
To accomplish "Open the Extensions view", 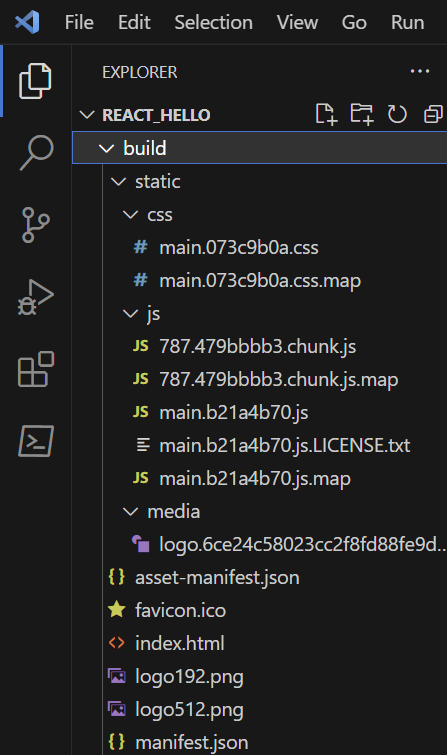I will (36, 369).
